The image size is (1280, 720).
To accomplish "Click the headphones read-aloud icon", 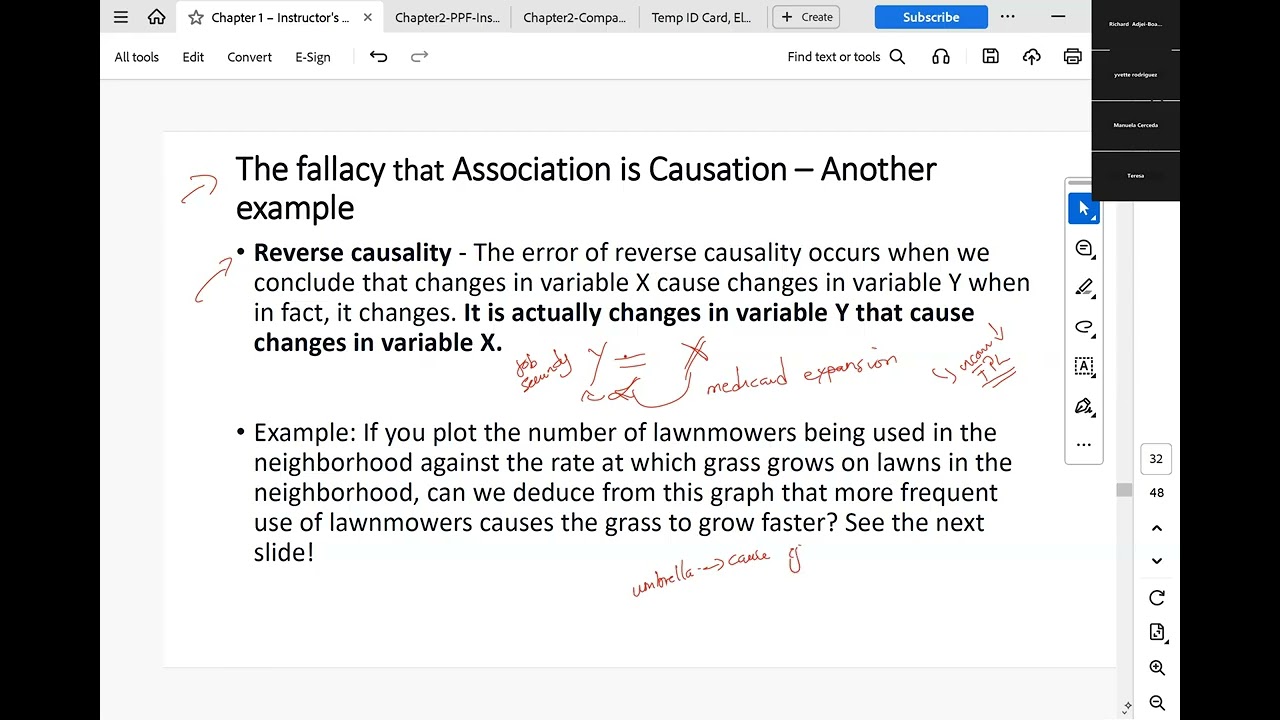I will (941, 57).
